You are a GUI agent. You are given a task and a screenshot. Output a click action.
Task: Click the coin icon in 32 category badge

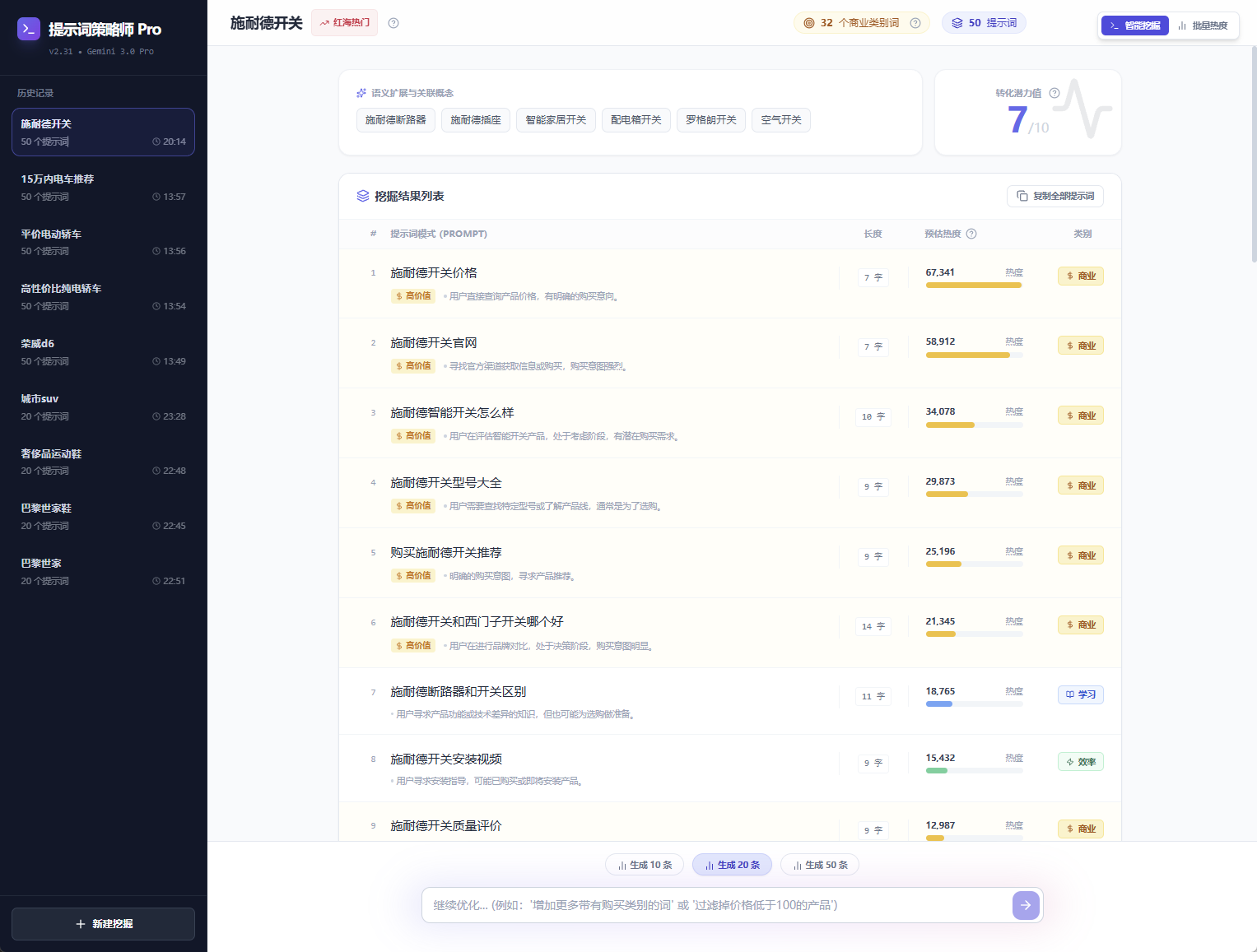tap(809, 23)
